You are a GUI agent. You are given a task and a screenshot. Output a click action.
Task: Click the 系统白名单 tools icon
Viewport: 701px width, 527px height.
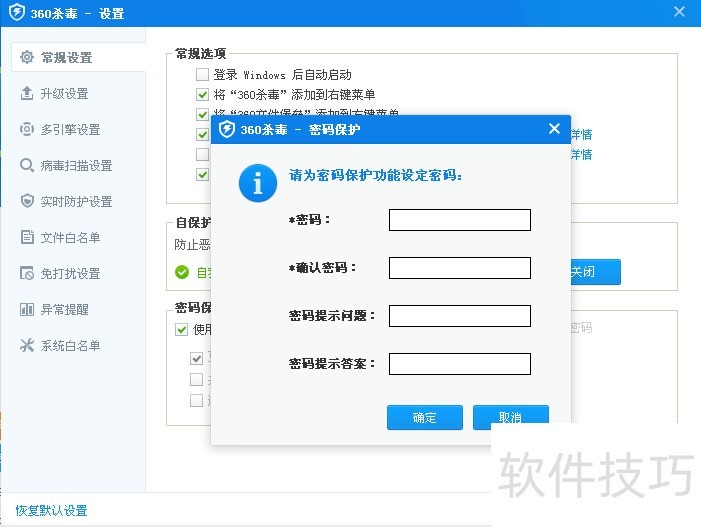point(27,345)
